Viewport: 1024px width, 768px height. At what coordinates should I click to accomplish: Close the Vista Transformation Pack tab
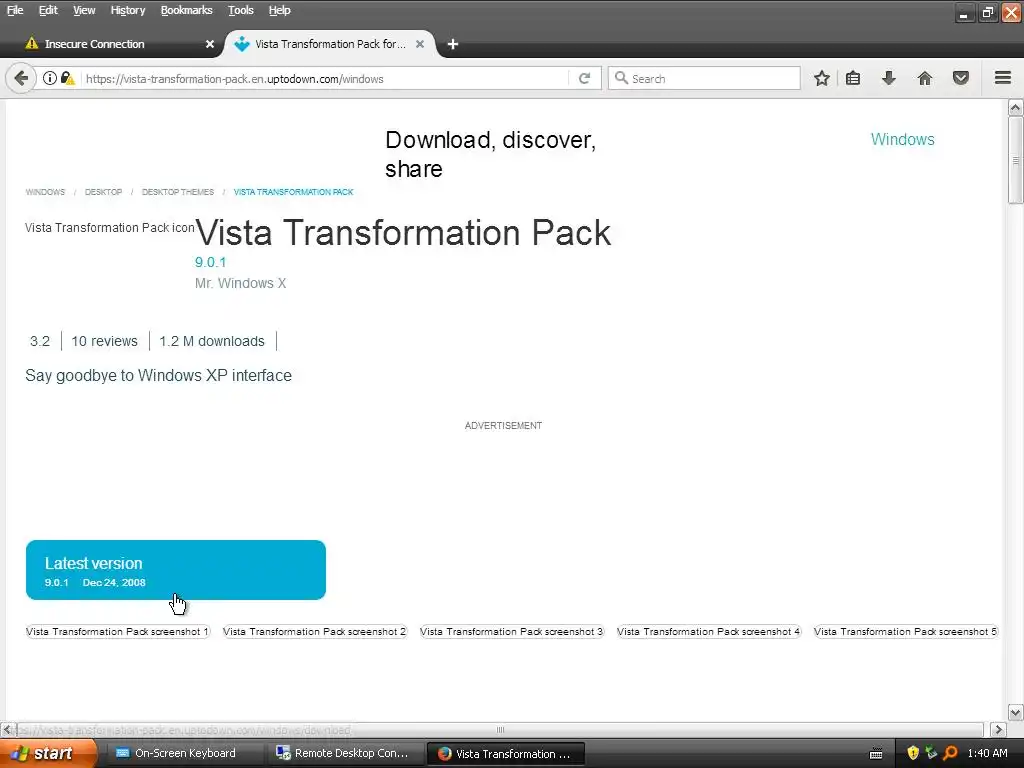(420, 44)
